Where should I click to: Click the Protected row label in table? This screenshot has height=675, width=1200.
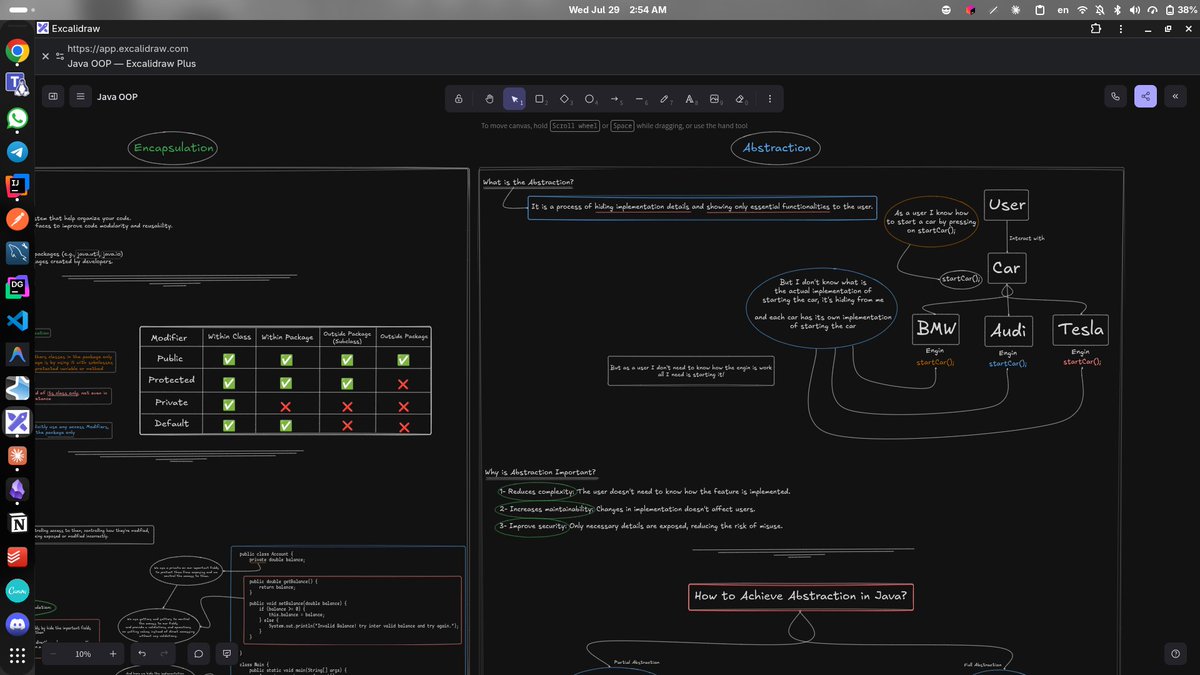pos(171,380)
